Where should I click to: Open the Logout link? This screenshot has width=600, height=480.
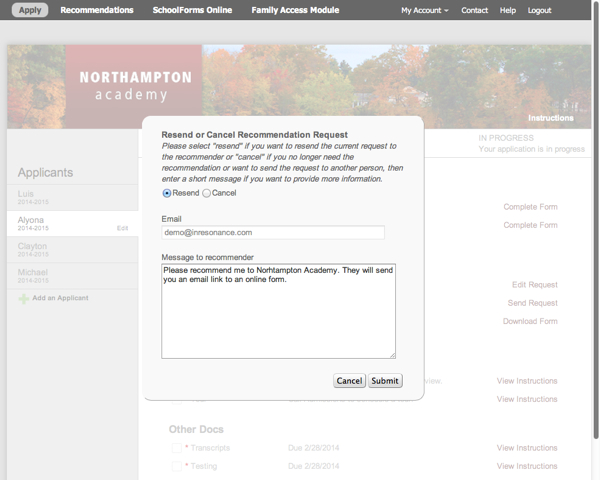pos(539,10)
